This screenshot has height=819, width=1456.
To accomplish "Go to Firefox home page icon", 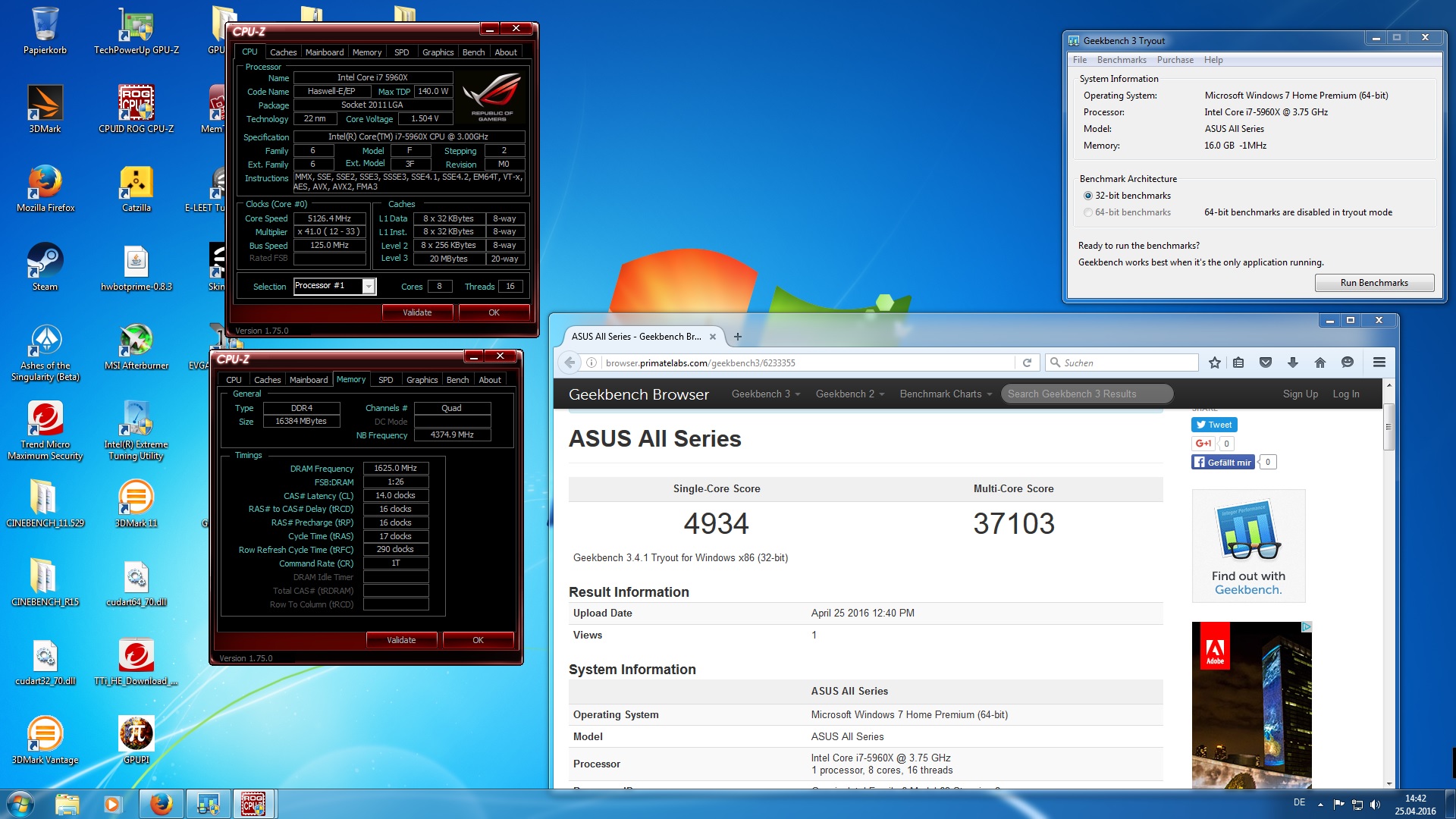I will click(1320, 362).
